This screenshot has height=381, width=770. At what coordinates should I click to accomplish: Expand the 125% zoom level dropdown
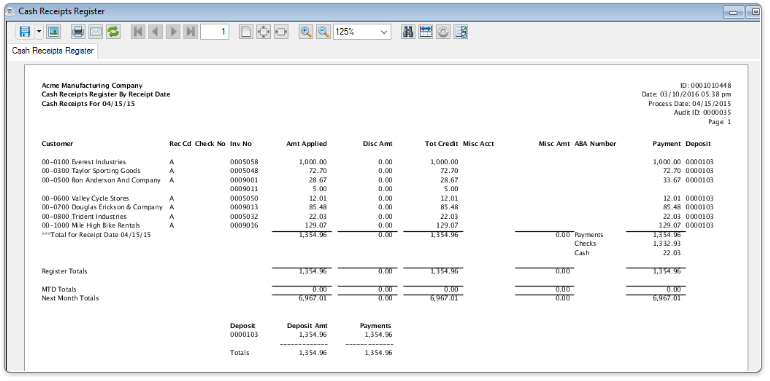coord(362,32)
